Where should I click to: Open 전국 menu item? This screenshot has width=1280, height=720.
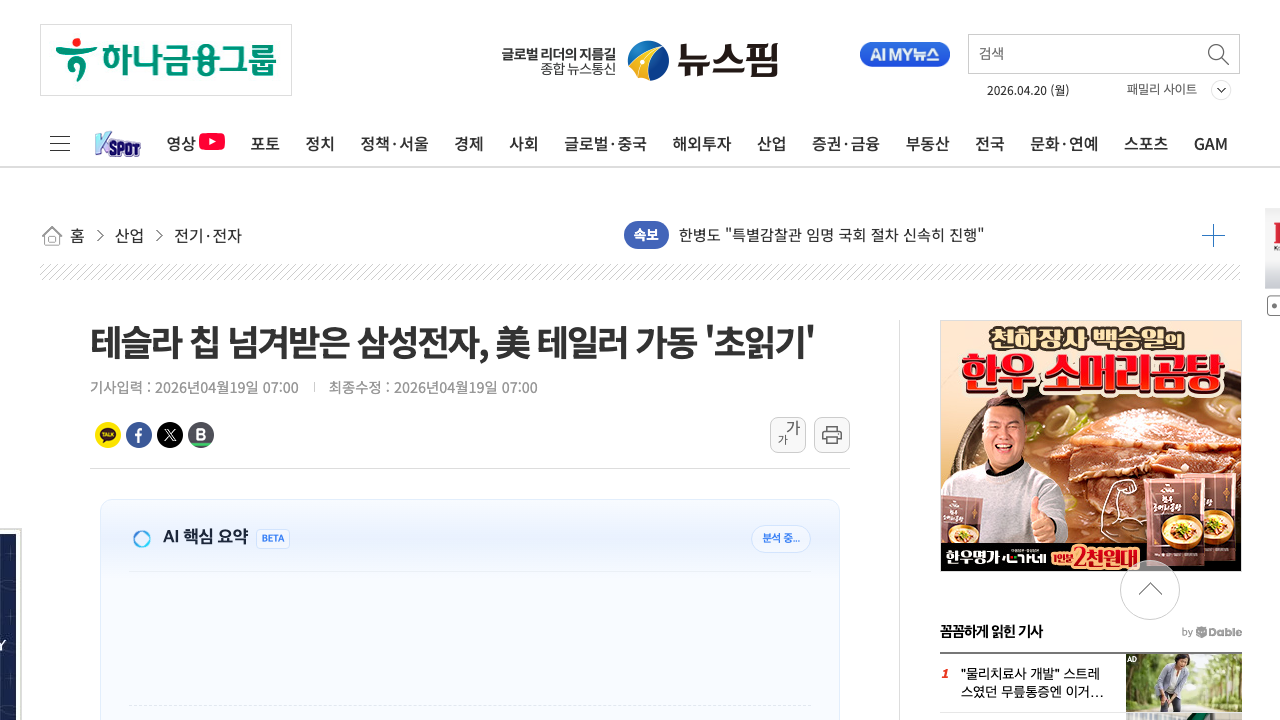990,144
